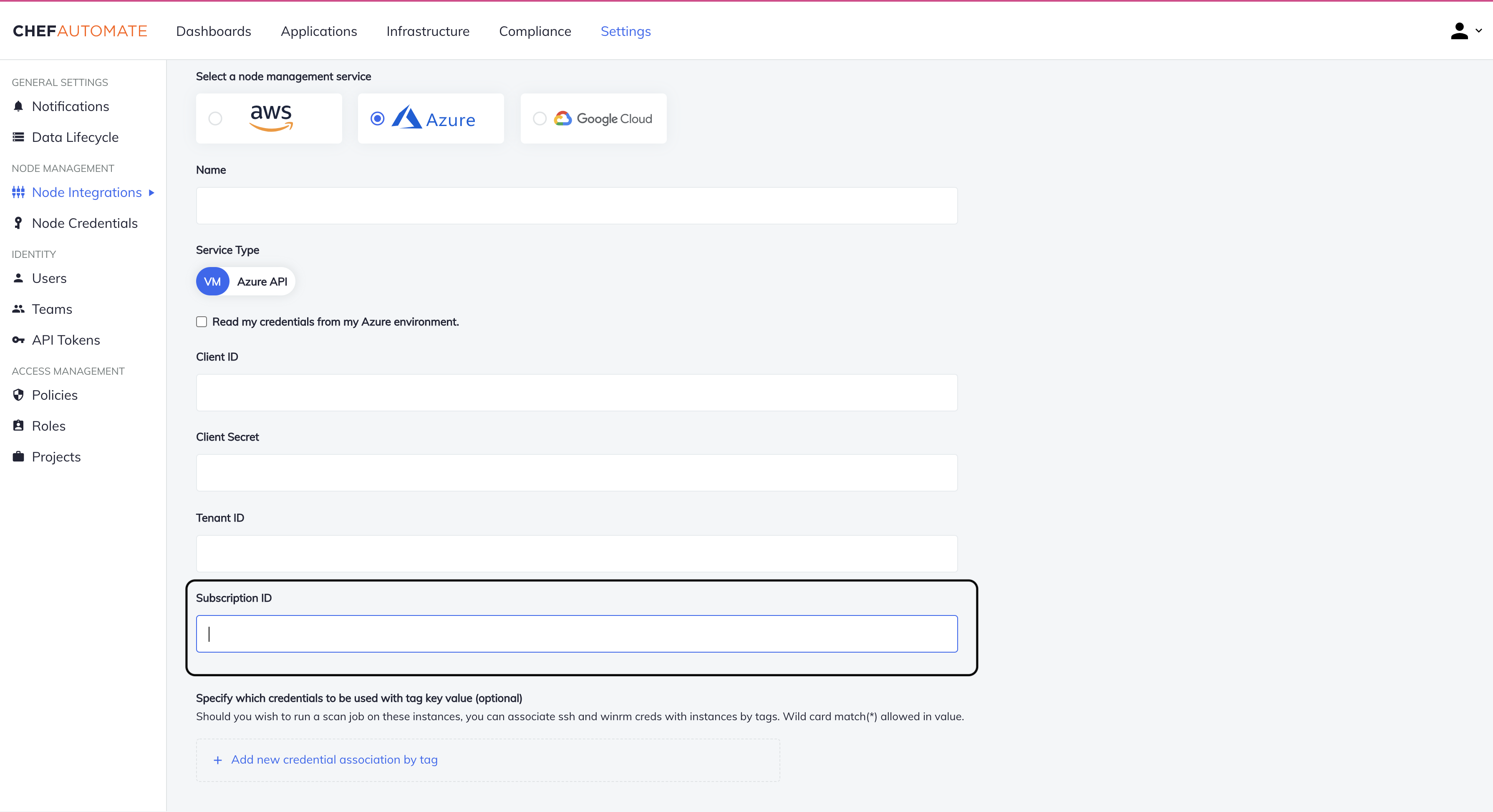Open the Teams page
Image resolution: width=1493 pixels, height=812 pixels.
click(x=52, y=309)
